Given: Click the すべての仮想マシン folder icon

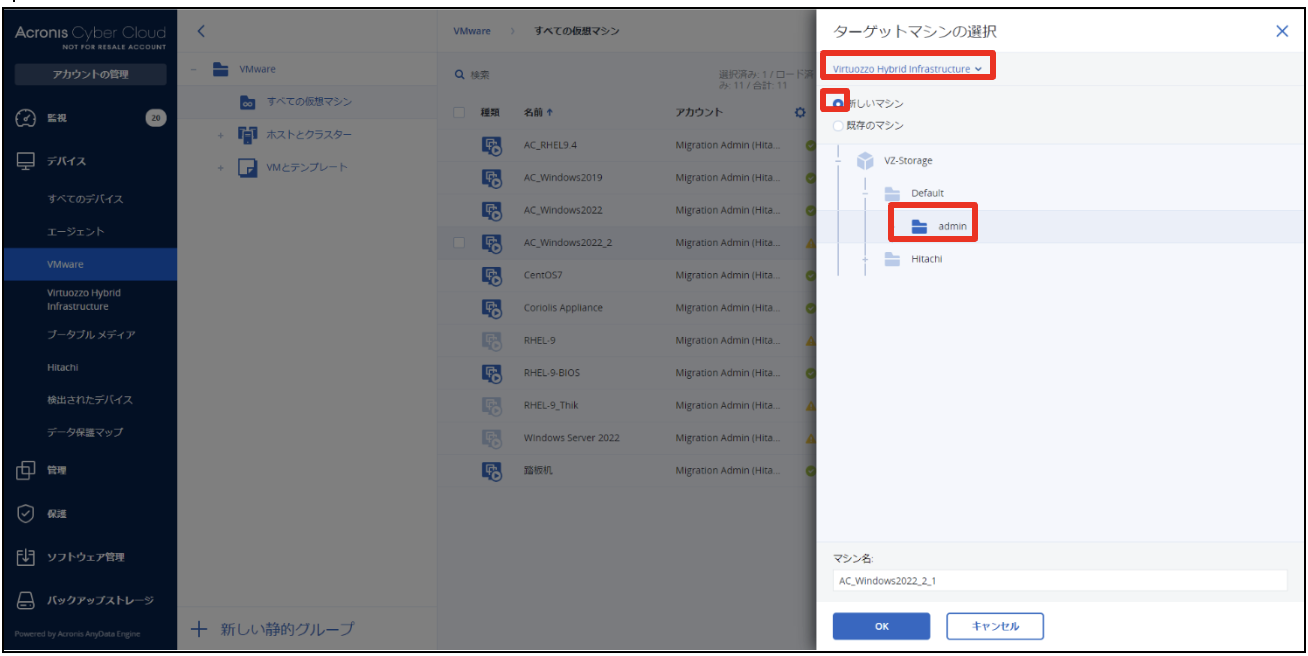Looking at the screenshot, I should pyautogui.click(x=246, y=102).
